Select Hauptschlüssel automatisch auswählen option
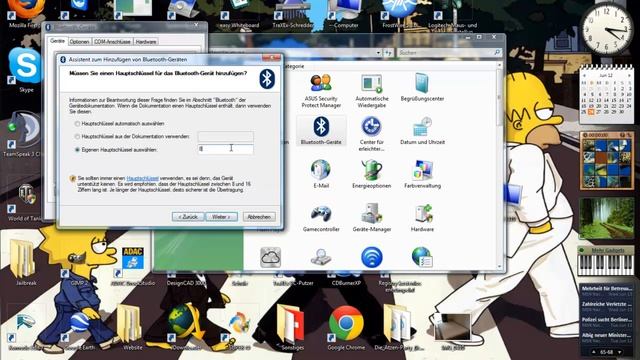Image resolution: width=640 pixels, height=360 pixels. point(77,124)
